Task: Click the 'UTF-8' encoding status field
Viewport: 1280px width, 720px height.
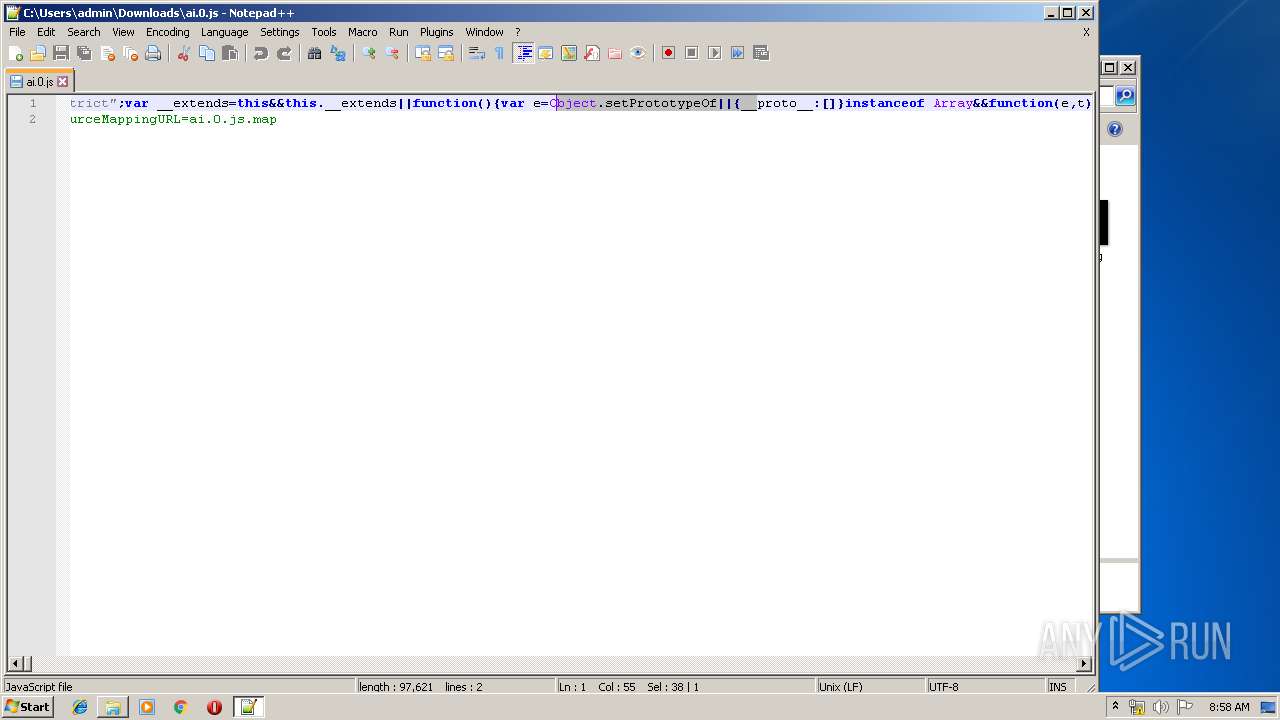Action: click(x=985, y=687)
